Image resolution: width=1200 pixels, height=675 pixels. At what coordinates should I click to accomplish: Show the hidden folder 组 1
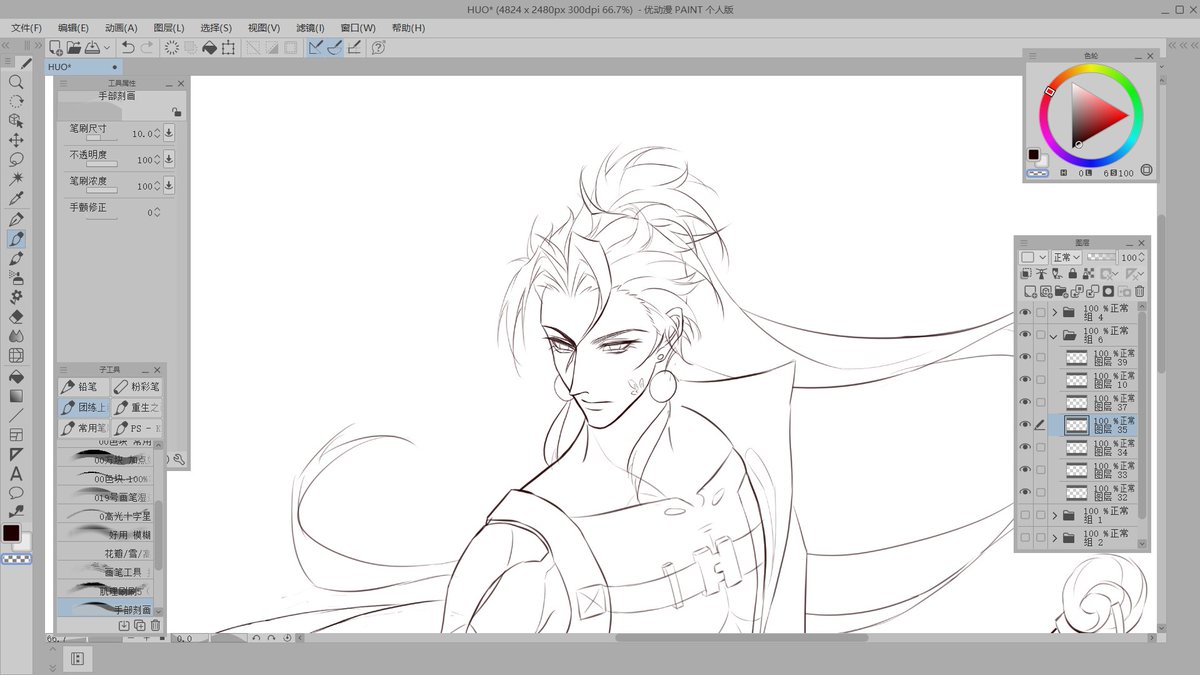pyautogui.click(x=1024, y=515)
